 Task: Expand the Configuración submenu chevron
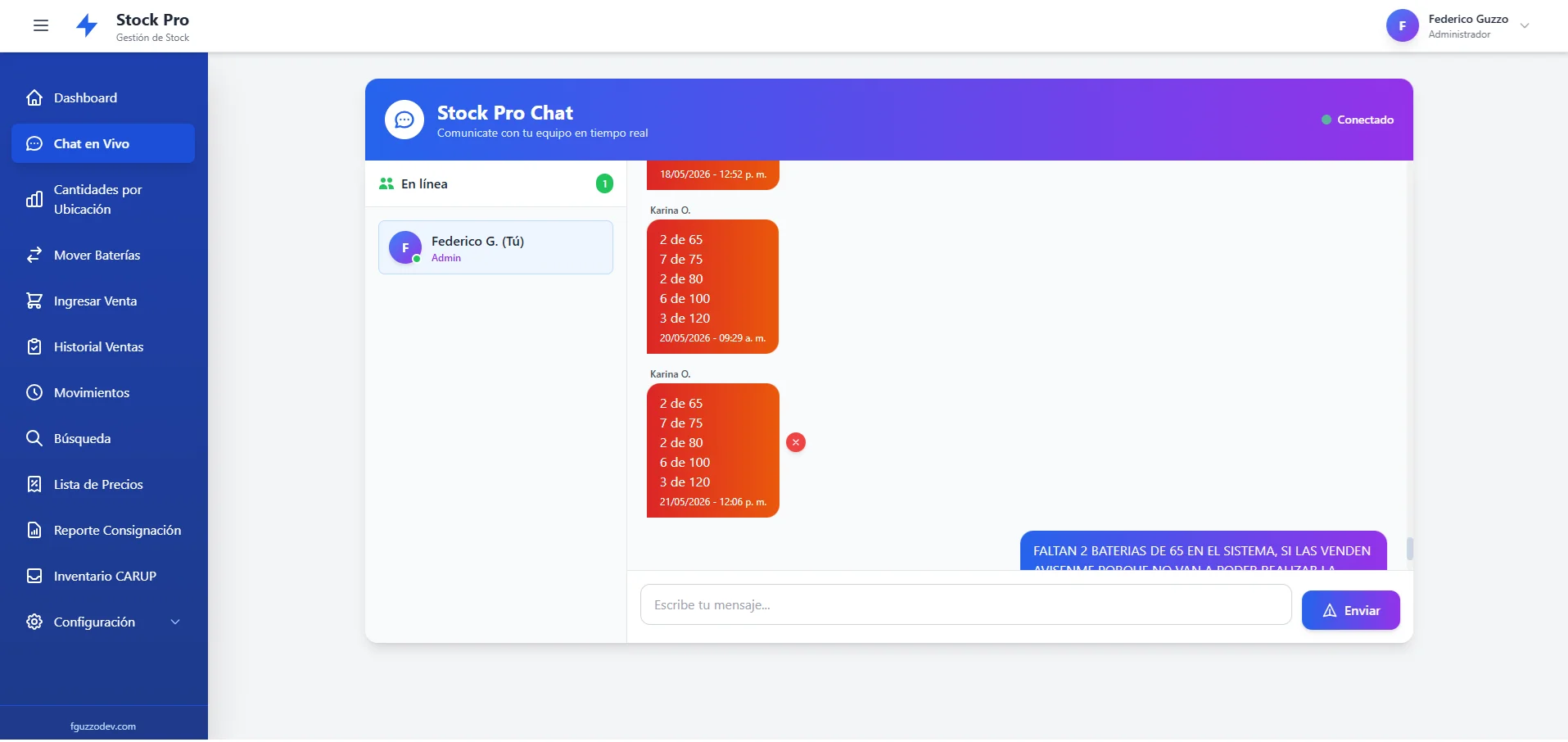[175, 622]
